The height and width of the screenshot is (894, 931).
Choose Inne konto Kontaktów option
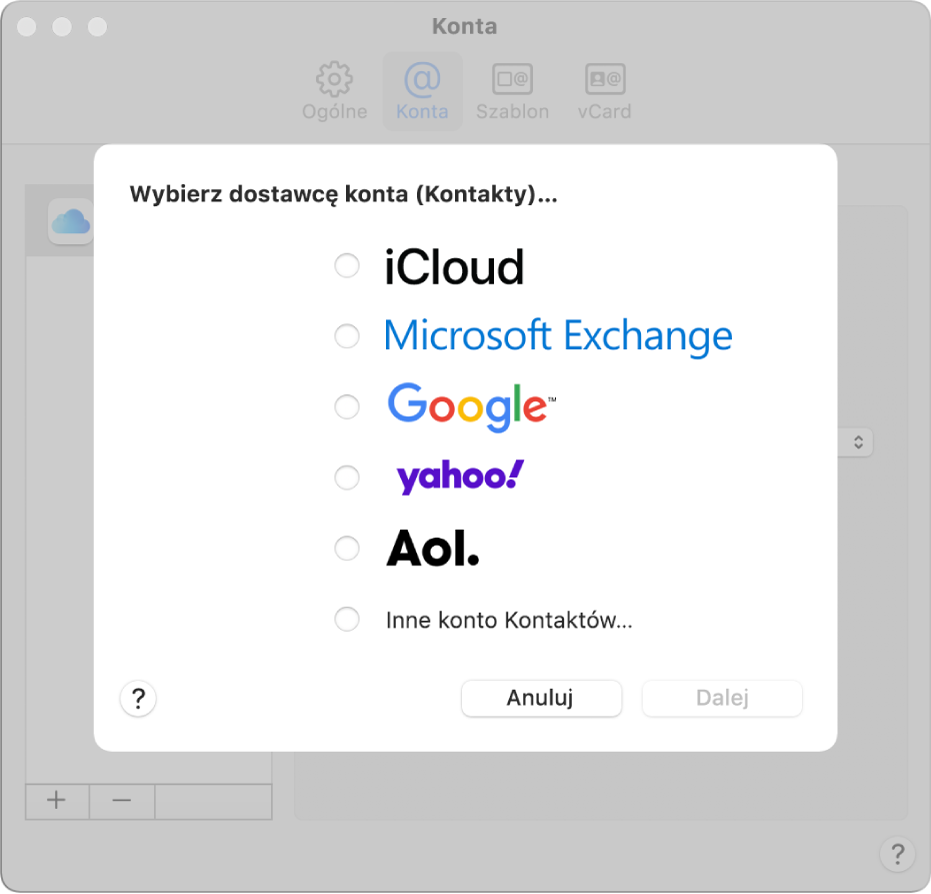347,620
